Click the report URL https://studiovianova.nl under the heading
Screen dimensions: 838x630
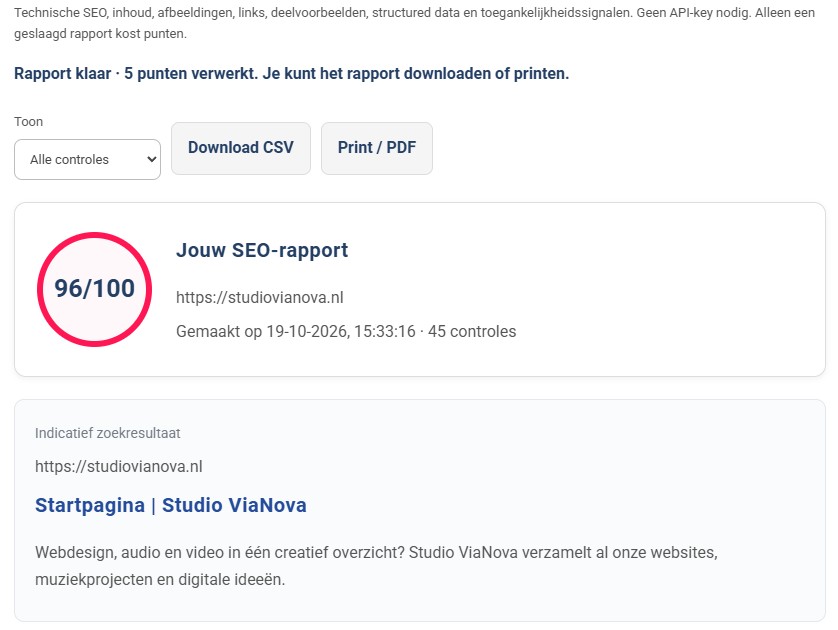click(260, 297)
